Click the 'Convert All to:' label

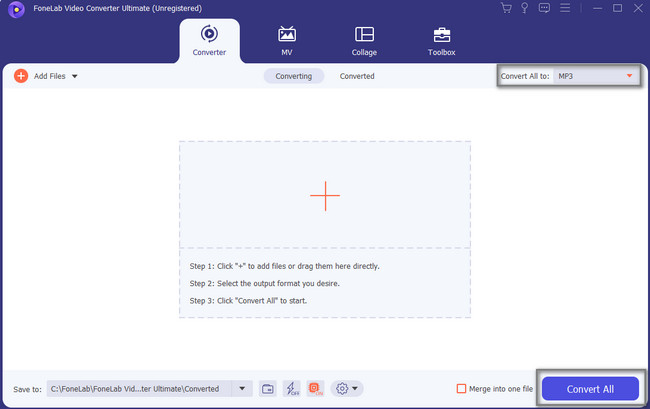pyautogui.click(x=525, y=76)
